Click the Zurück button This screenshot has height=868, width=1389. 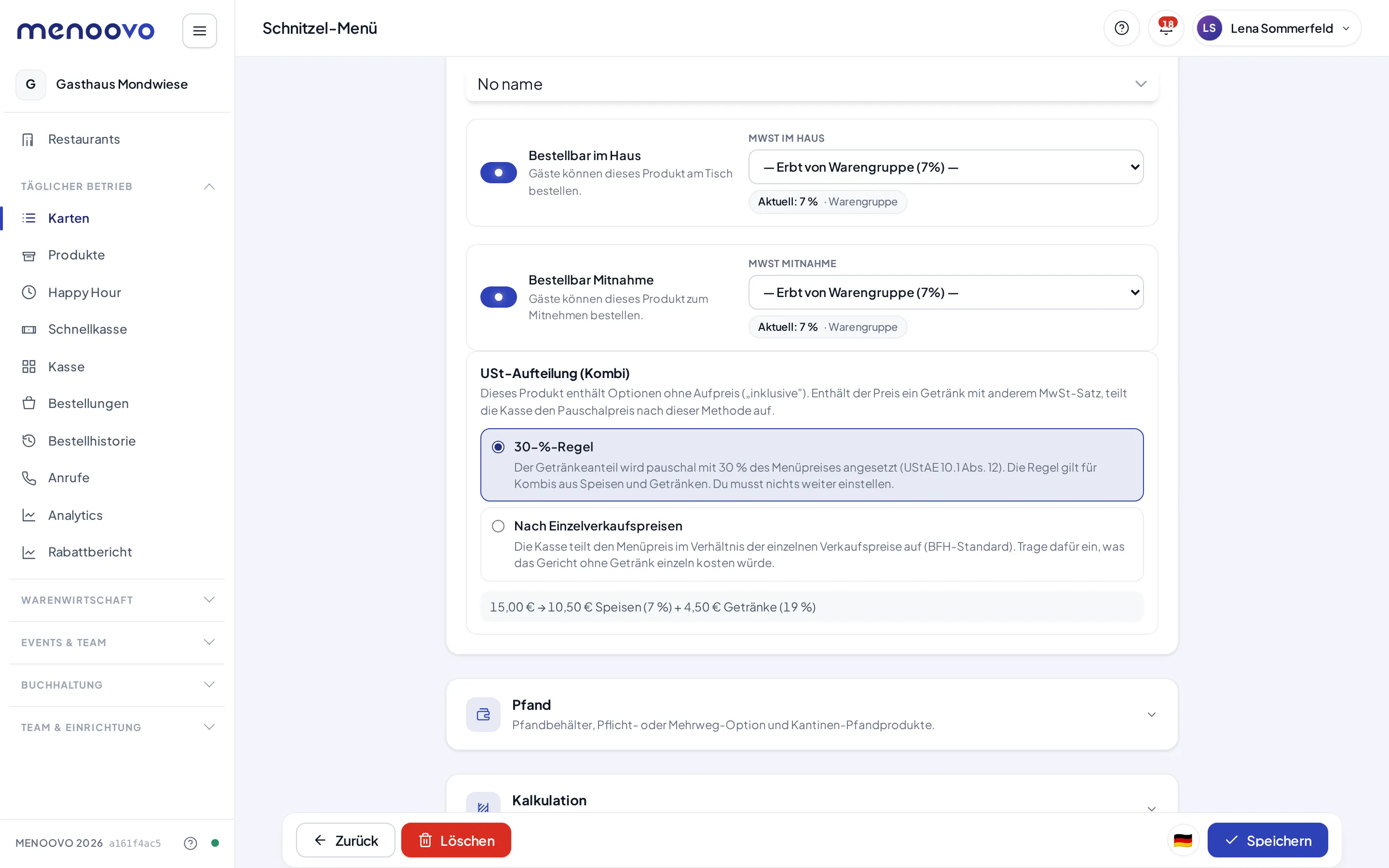pos(345,841)
